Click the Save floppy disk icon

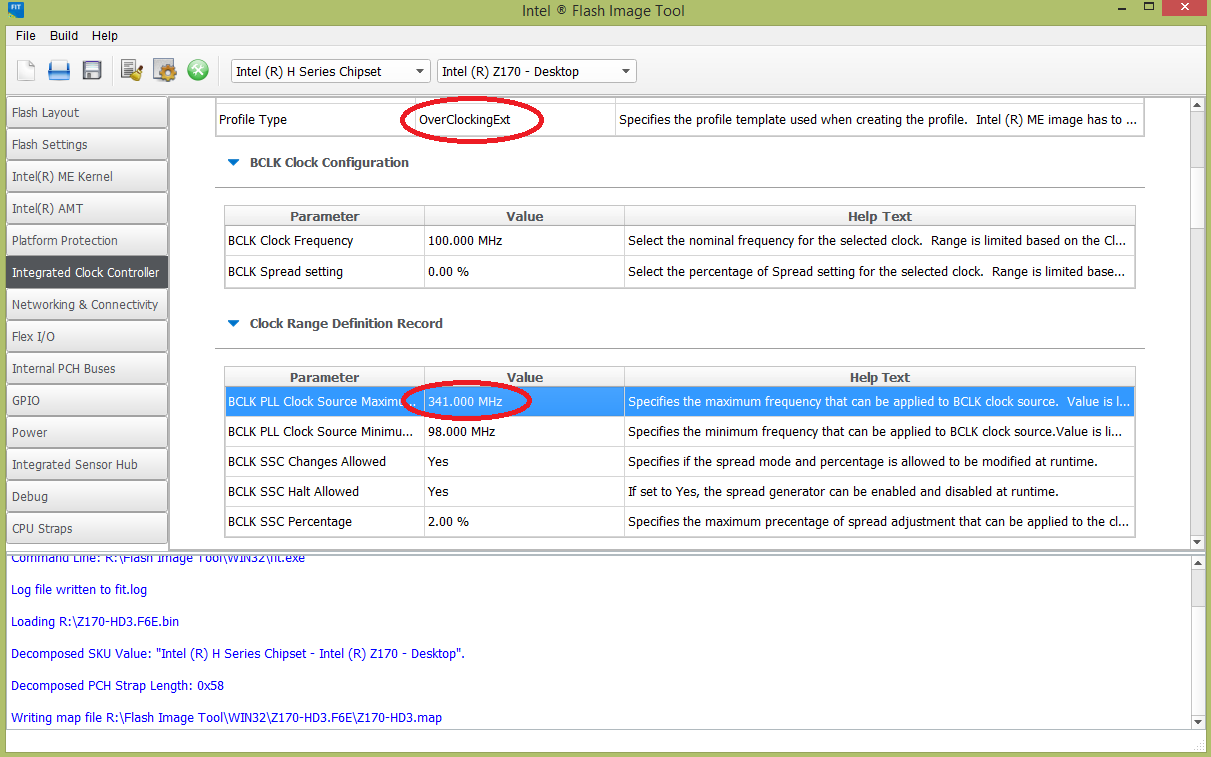pos(92,71)
